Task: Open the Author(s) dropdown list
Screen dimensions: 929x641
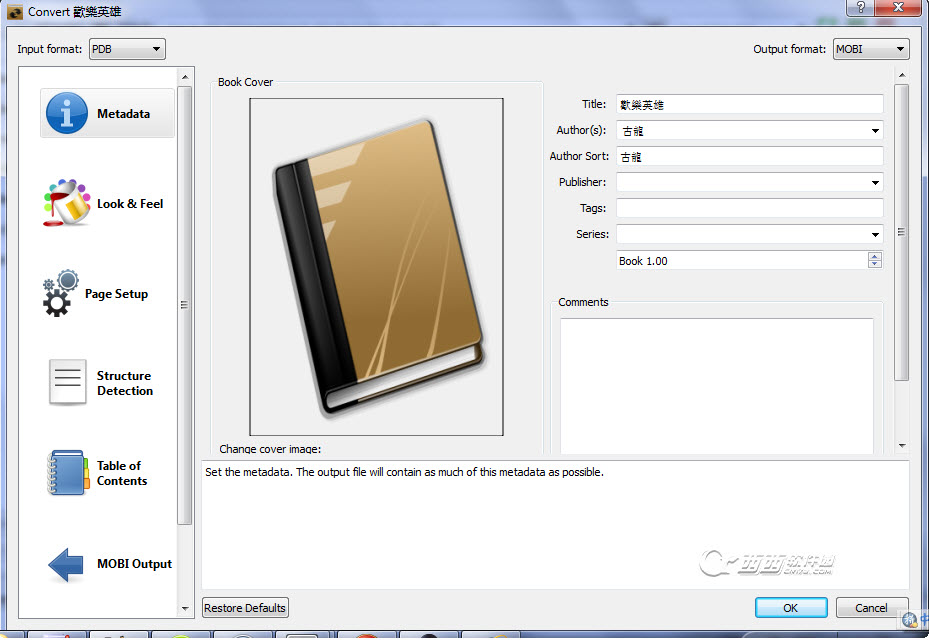Action: (x=875, y=130)
